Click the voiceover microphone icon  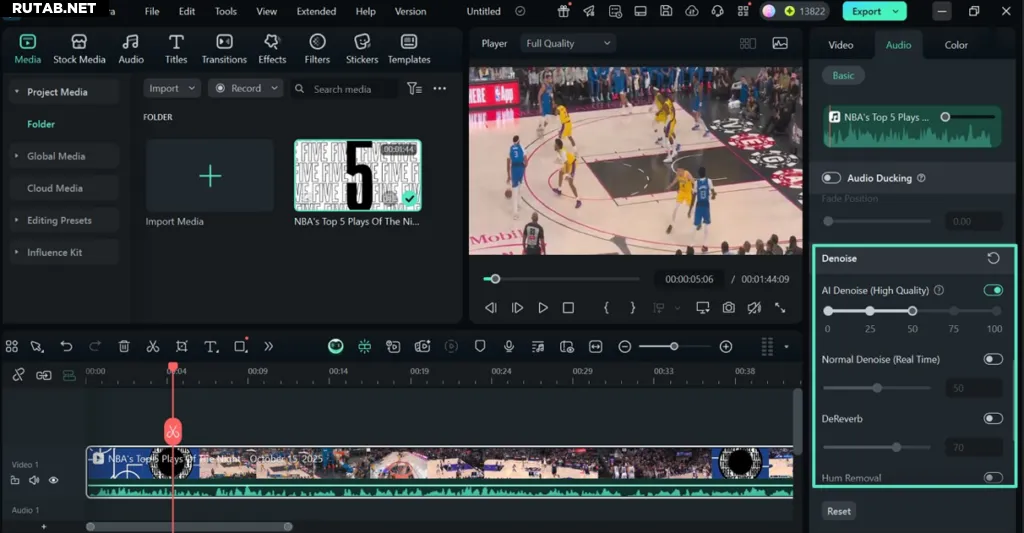pos(509,346)
